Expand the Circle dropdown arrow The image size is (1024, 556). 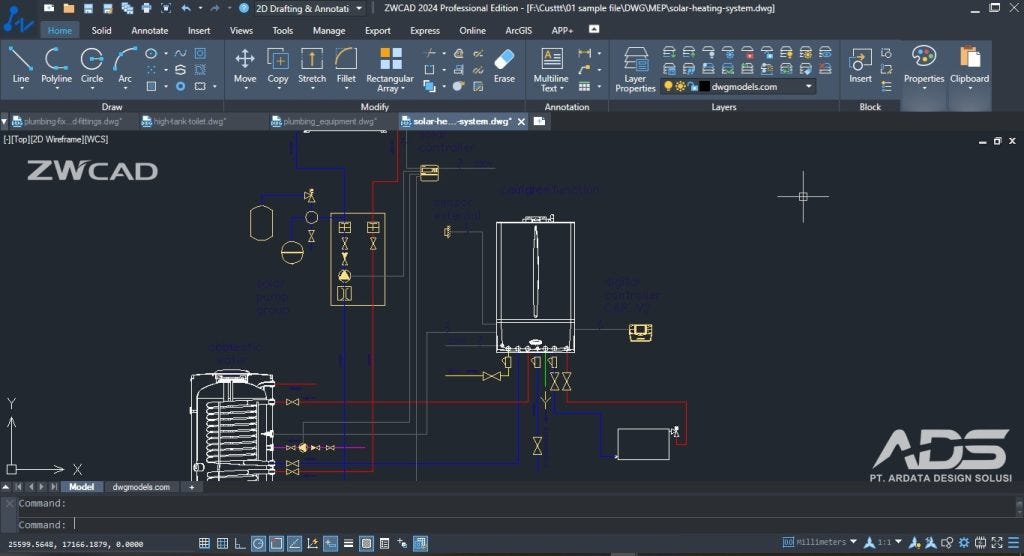coord(92,89)
